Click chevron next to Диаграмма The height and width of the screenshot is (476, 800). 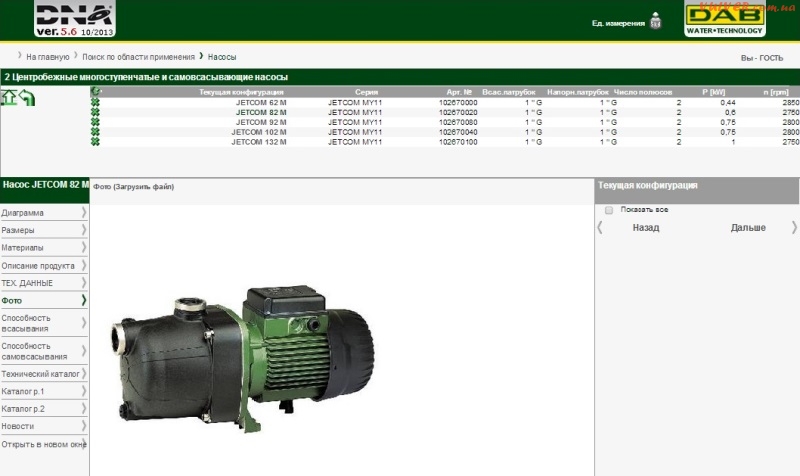coord(84,212)
